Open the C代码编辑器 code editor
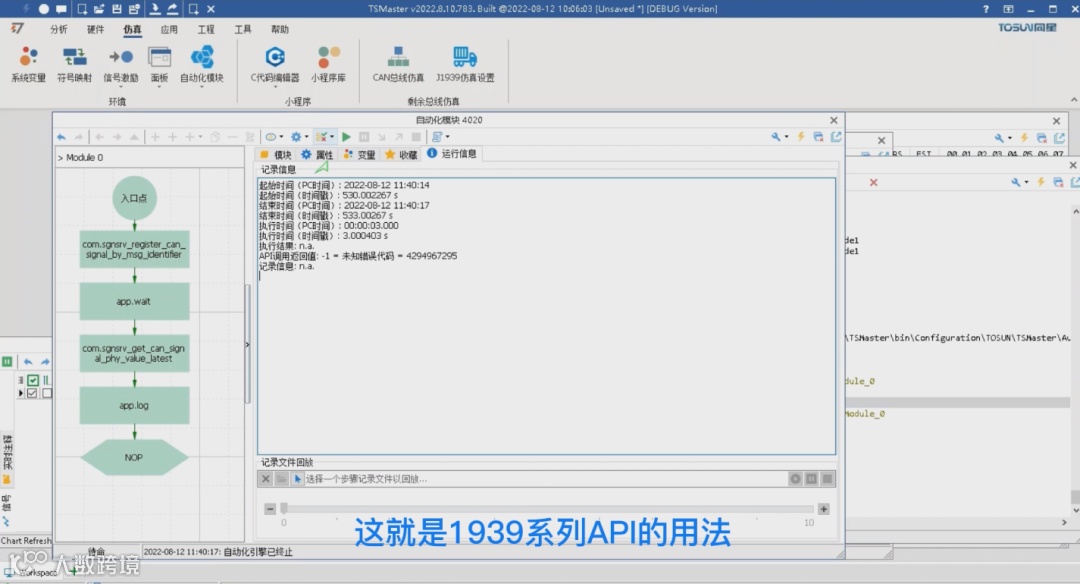Viewport: 1080px width, 584px height. tap(275, 64)
